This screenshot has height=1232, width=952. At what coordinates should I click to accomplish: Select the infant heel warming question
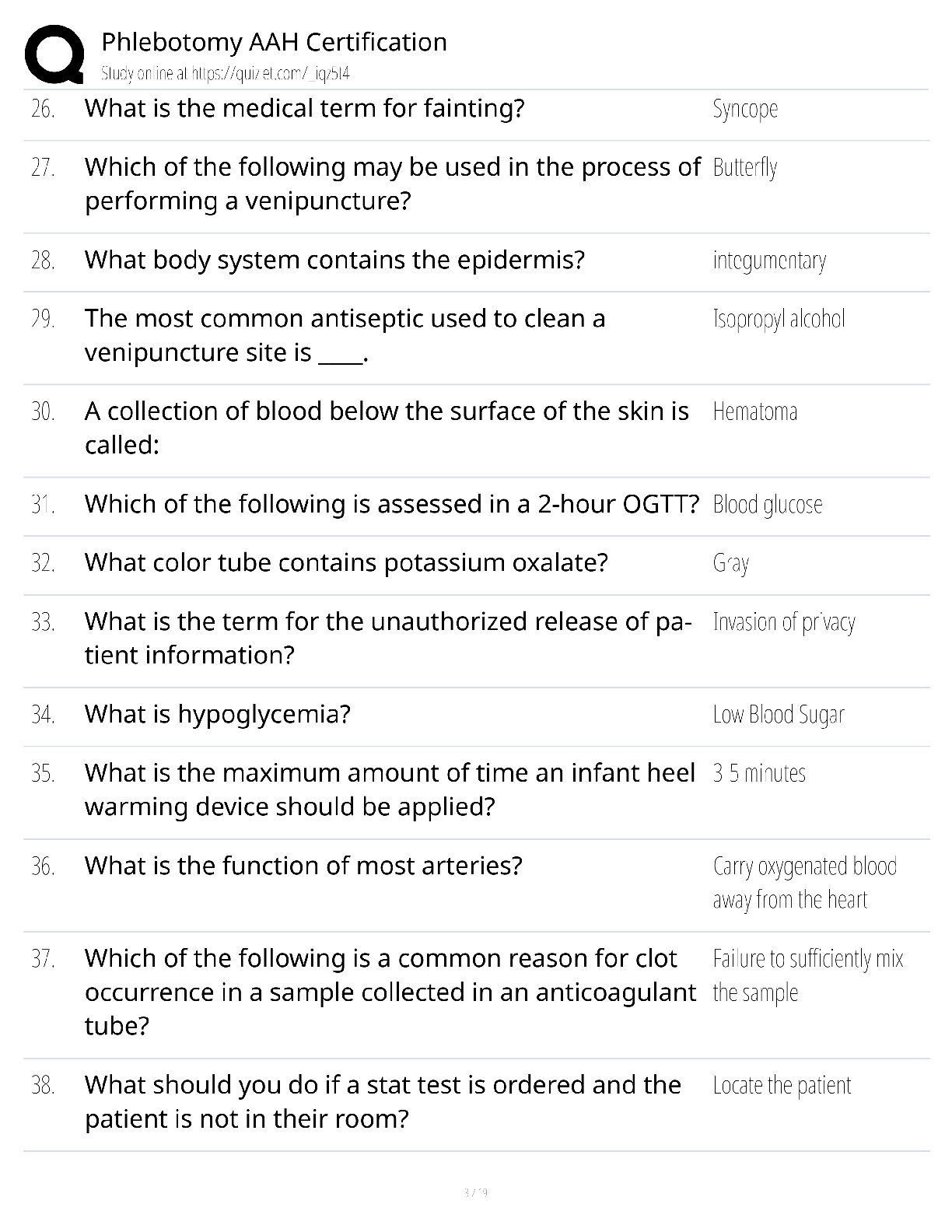[x=390, y=789]
